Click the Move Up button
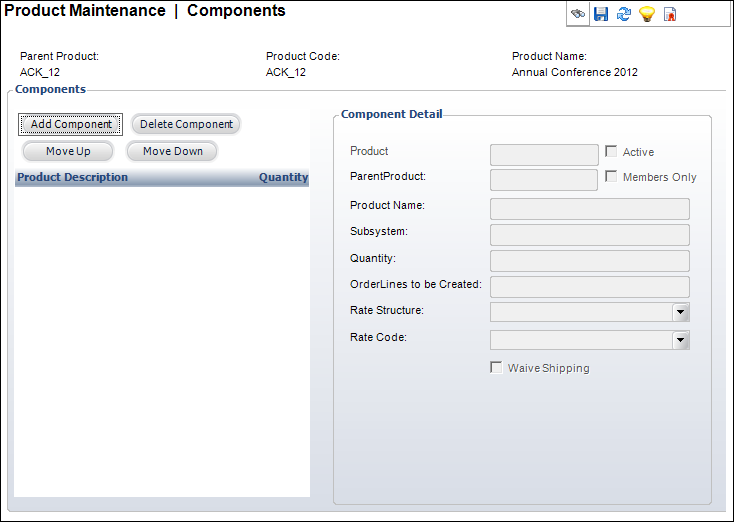This screenshot has width=734, height=522. point(68,151)
